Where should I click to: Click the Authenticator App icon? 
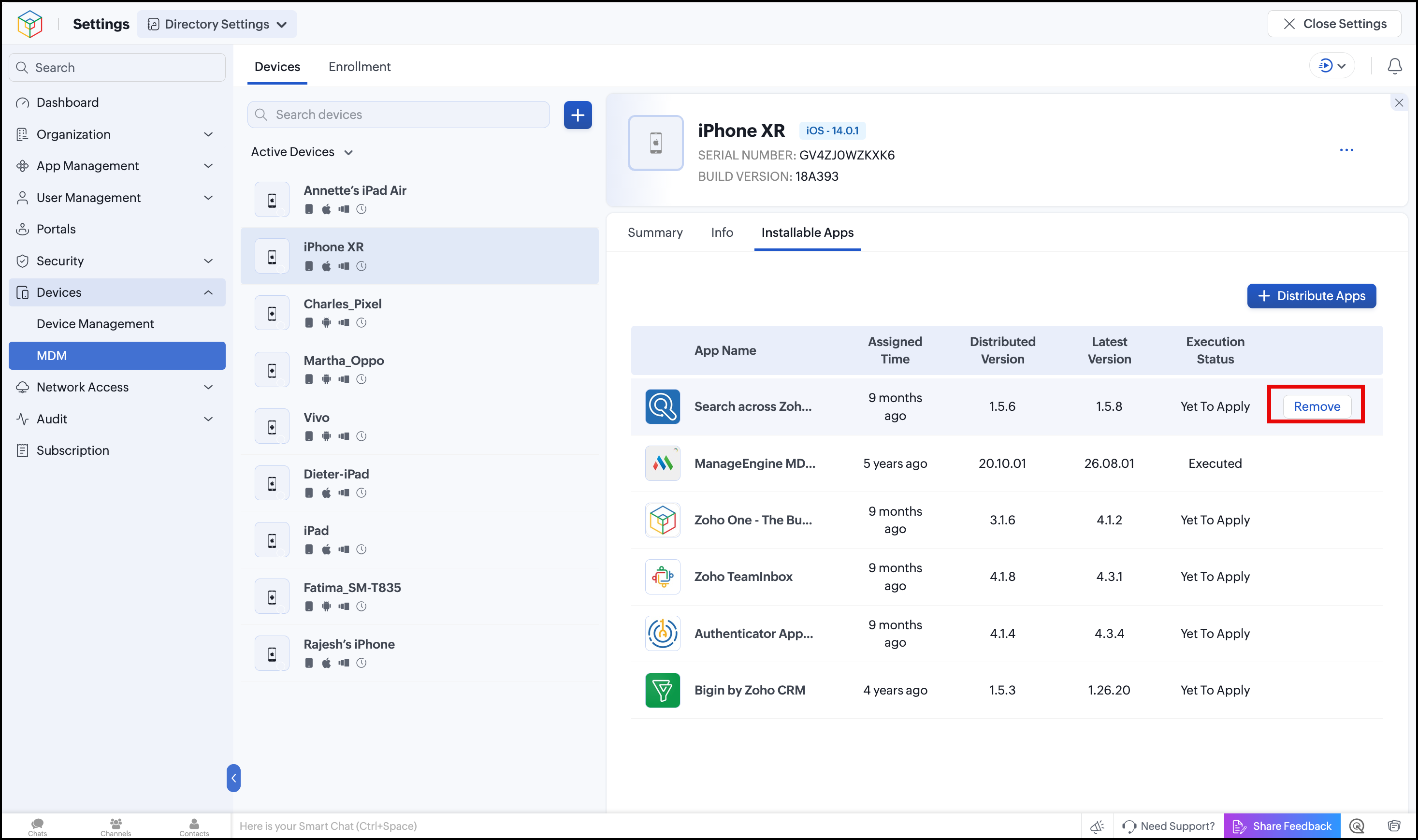663,634
